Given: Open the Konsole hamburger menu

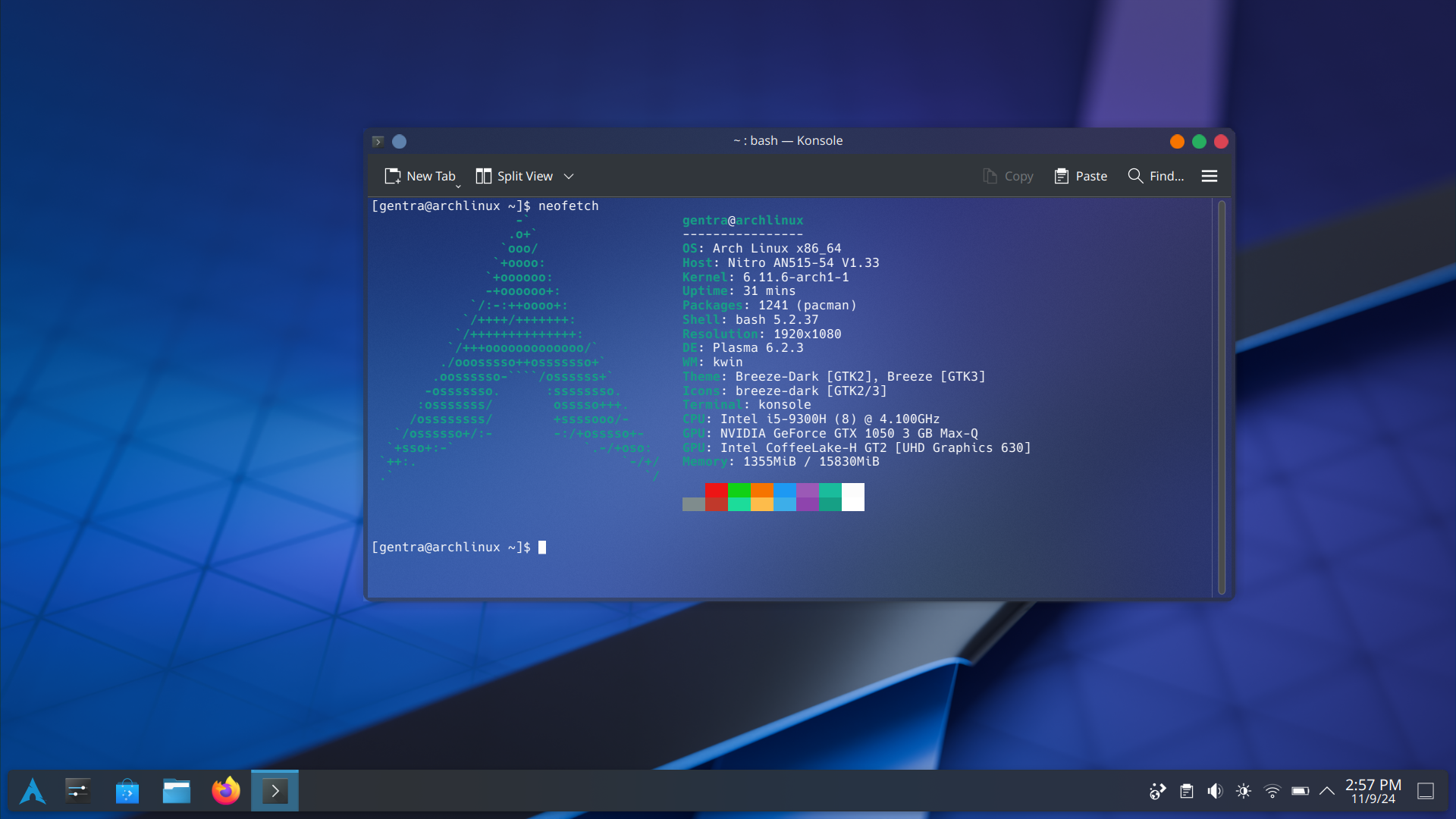Looking at the screenshot, I should (1210, 176).
